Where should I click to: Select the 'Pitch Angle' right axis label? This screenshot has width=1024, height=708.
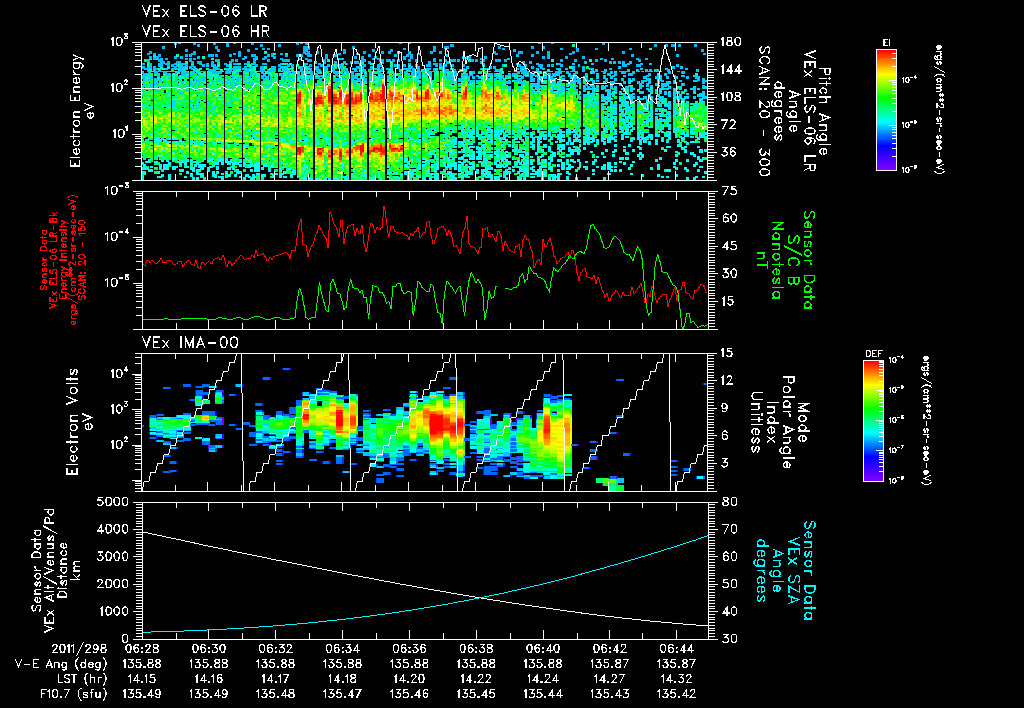[x=824, y=112]
